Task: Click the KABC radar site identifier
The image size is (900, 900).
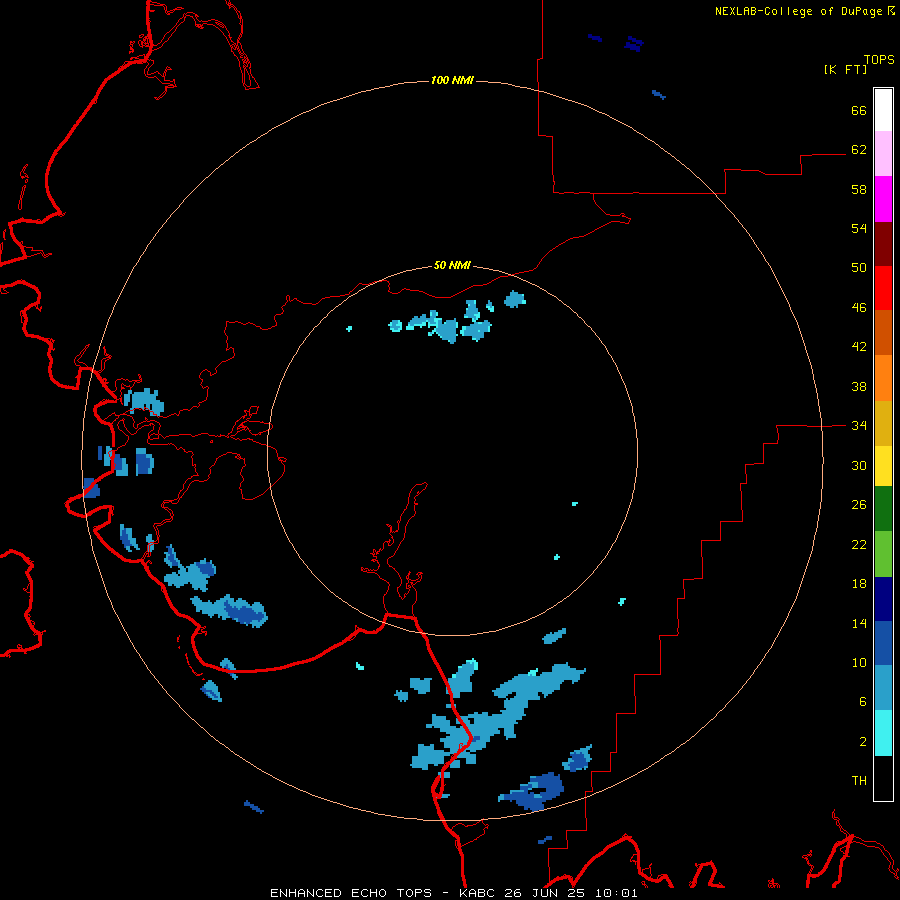Action: pyautogui.click(x=479, y=893)
